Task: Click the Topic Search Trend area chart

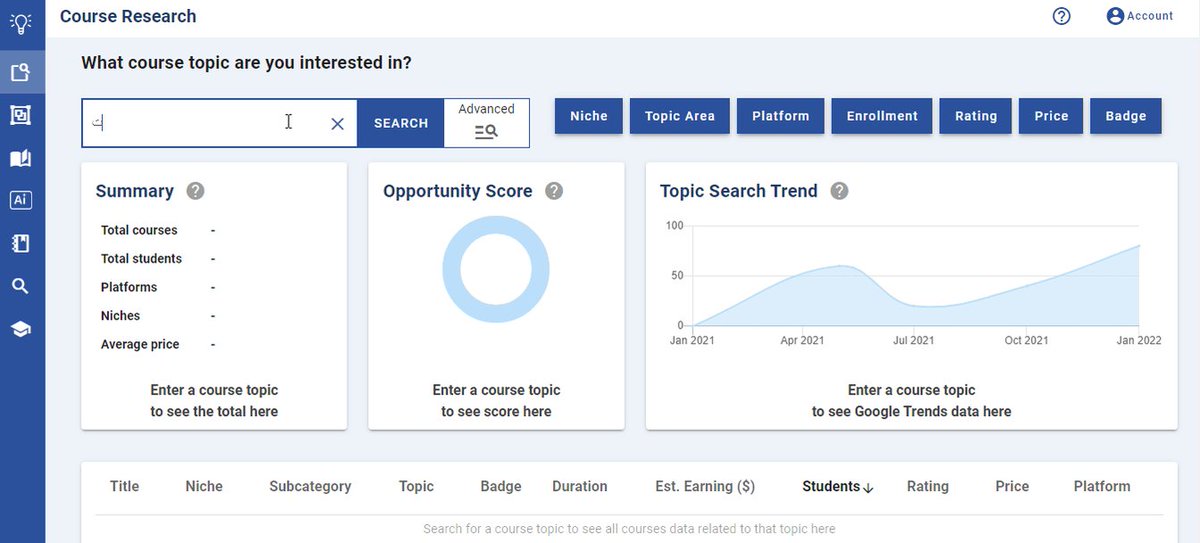Action: 915,285
